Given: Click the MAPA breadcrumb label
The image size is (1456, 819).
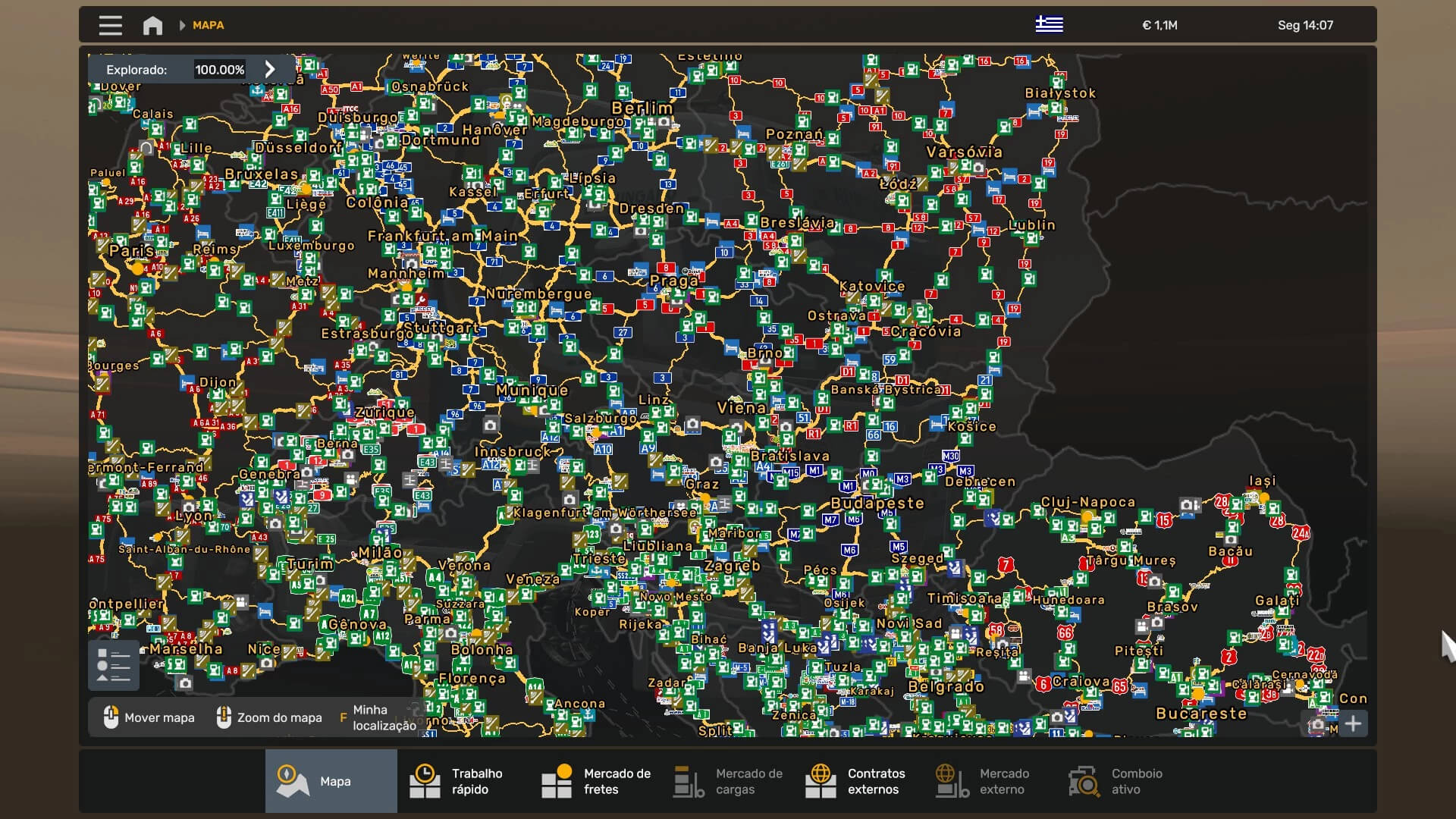Looking at the screenshot, I should pyautogui.click(x=208, y=26).
